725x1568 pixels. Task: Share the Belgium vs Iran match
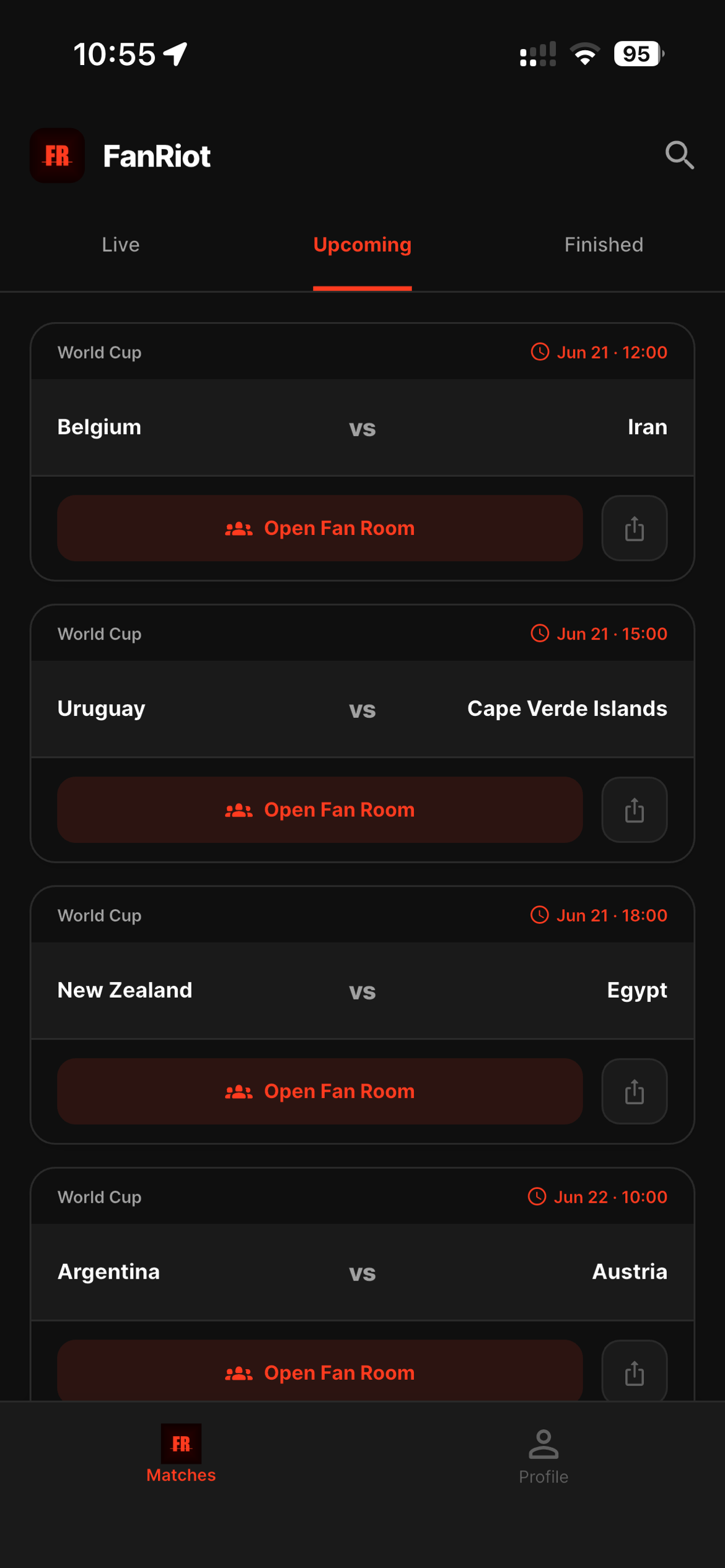[634, 528]
